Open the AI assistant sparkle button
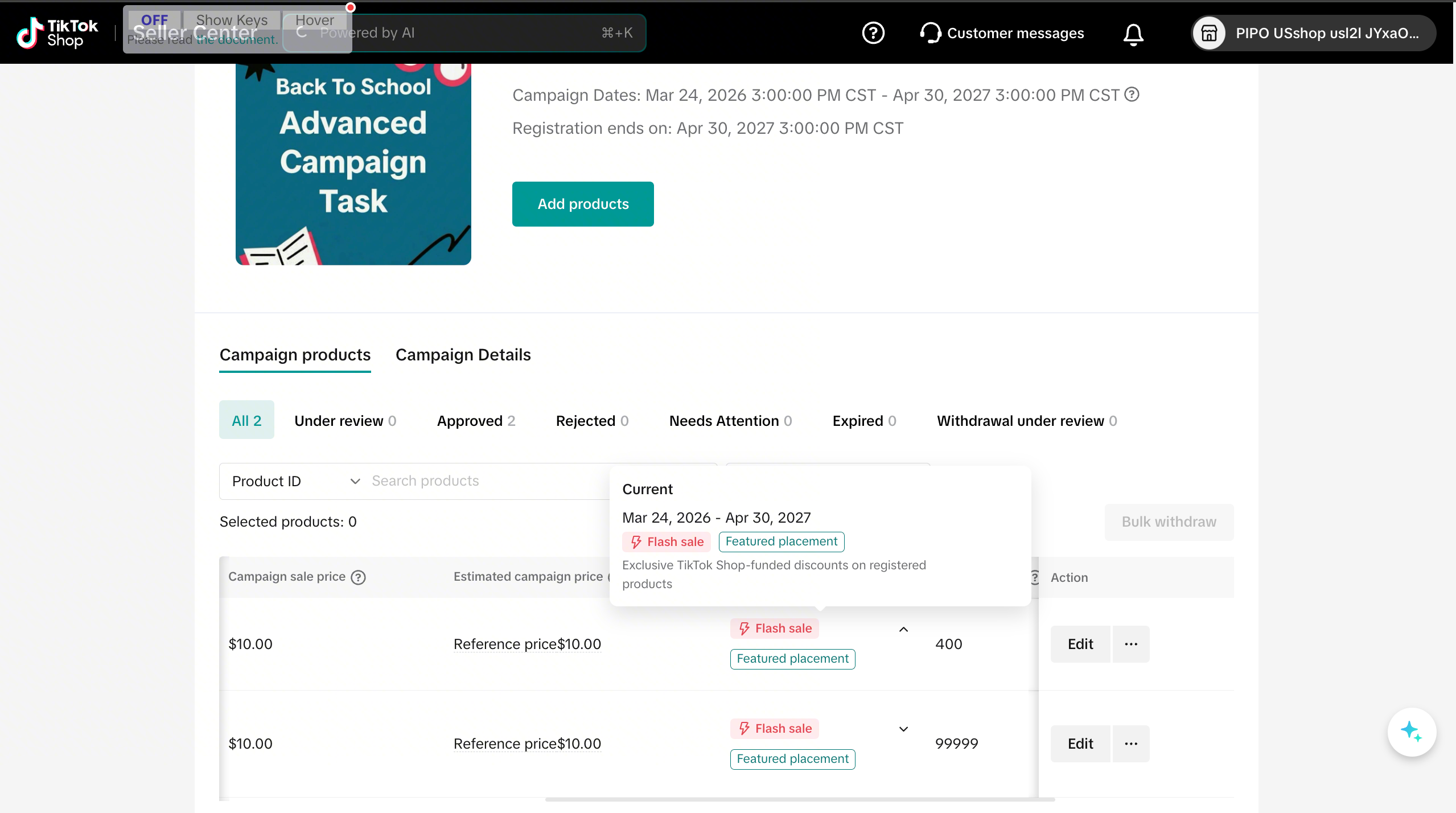Screen dimensions: 1456x813 tap(1411, 731)
